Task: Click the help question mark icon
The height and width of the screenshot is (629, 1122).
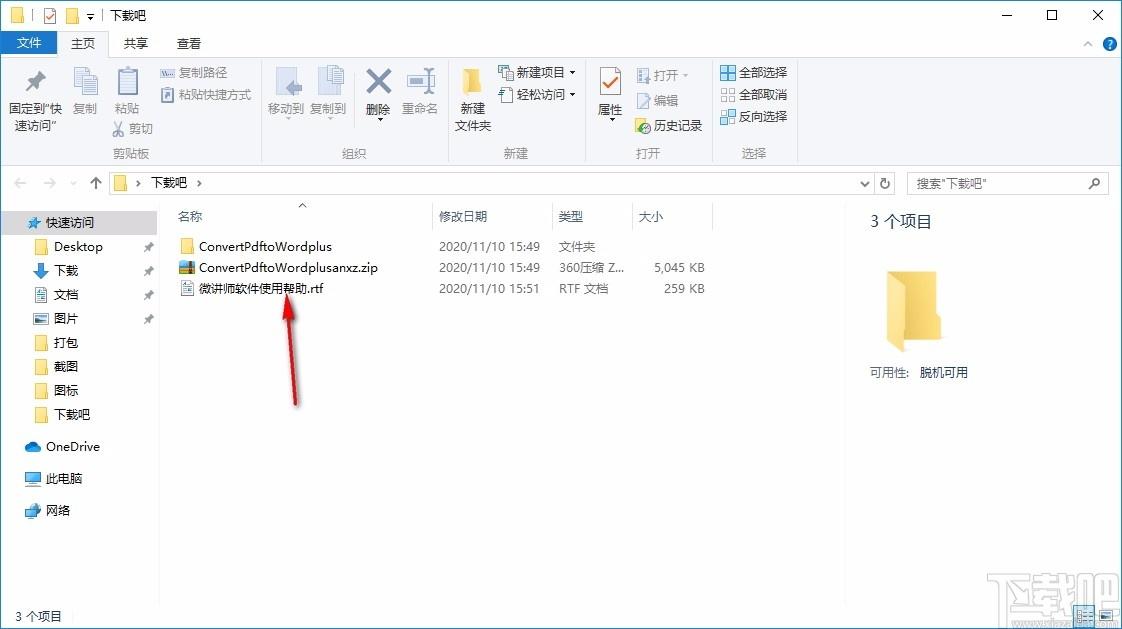Action: pyautogui.click(x=1109, y=44)
